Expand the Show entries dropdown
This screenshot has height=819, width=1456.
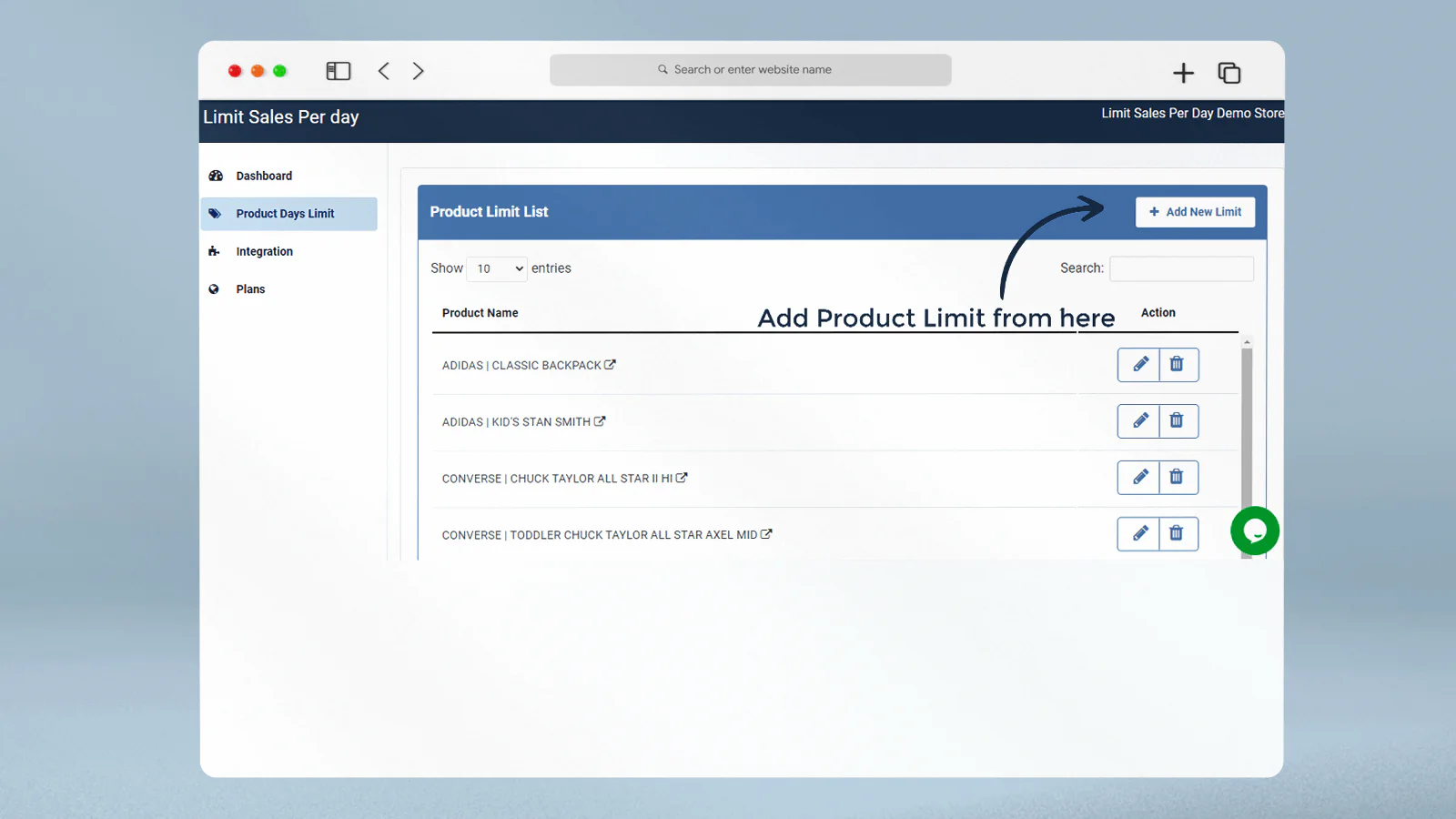click(x=498, y=268)
